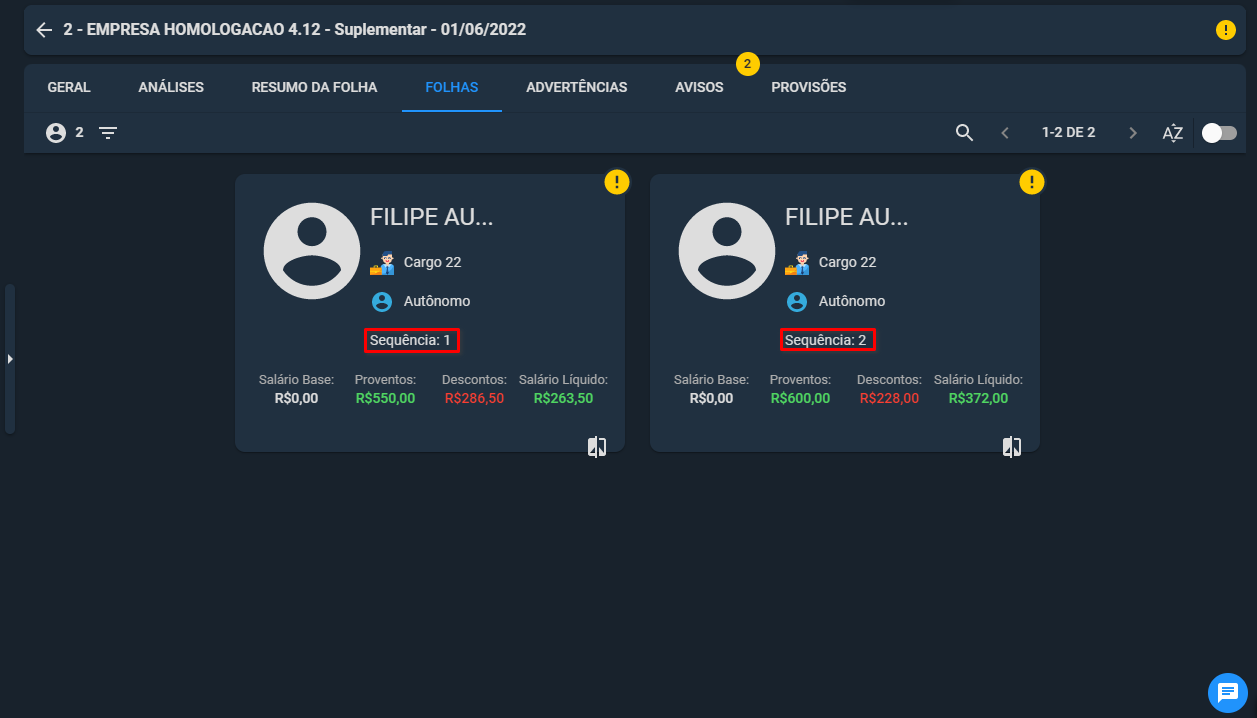
Task: Switch to the AVISOS tab
Action: click(x=699, y=87)
